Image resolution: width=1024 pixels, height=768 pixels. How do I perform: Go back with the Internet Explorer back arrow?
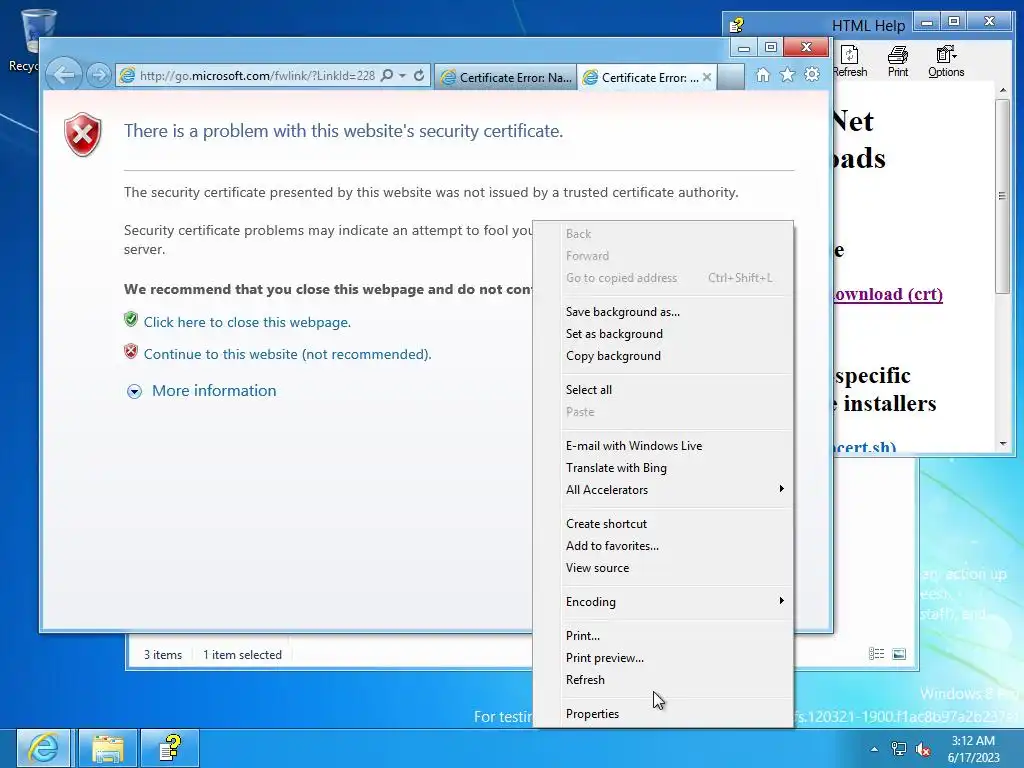point(64,75)
